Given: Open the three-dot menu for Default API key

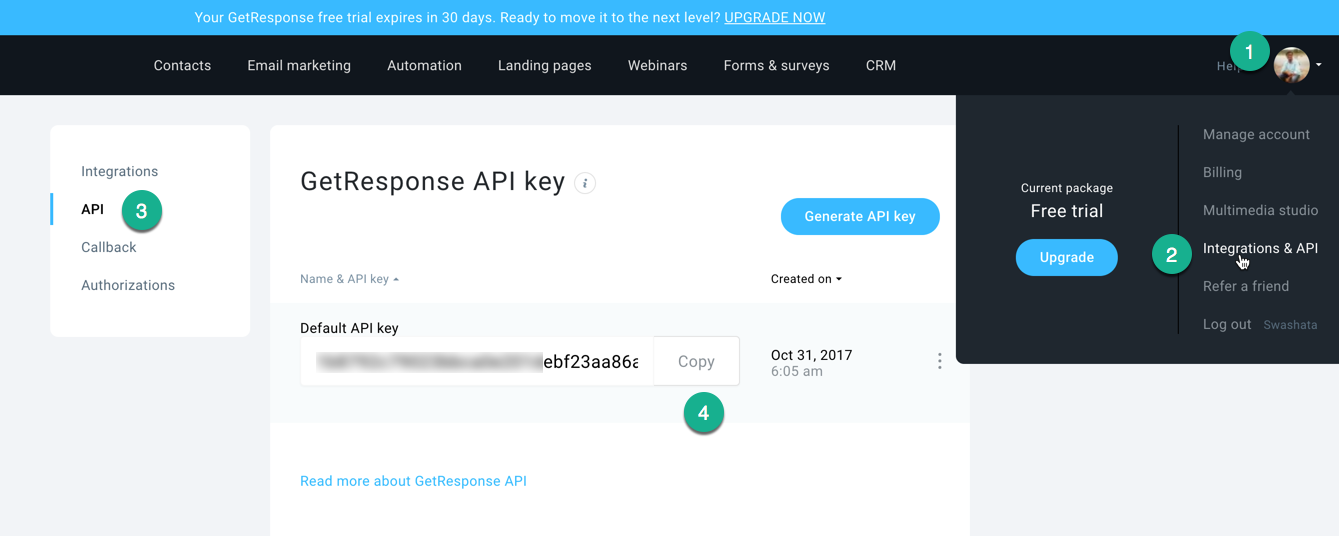Looking at the screenshot, I should [x=939, y=361].
